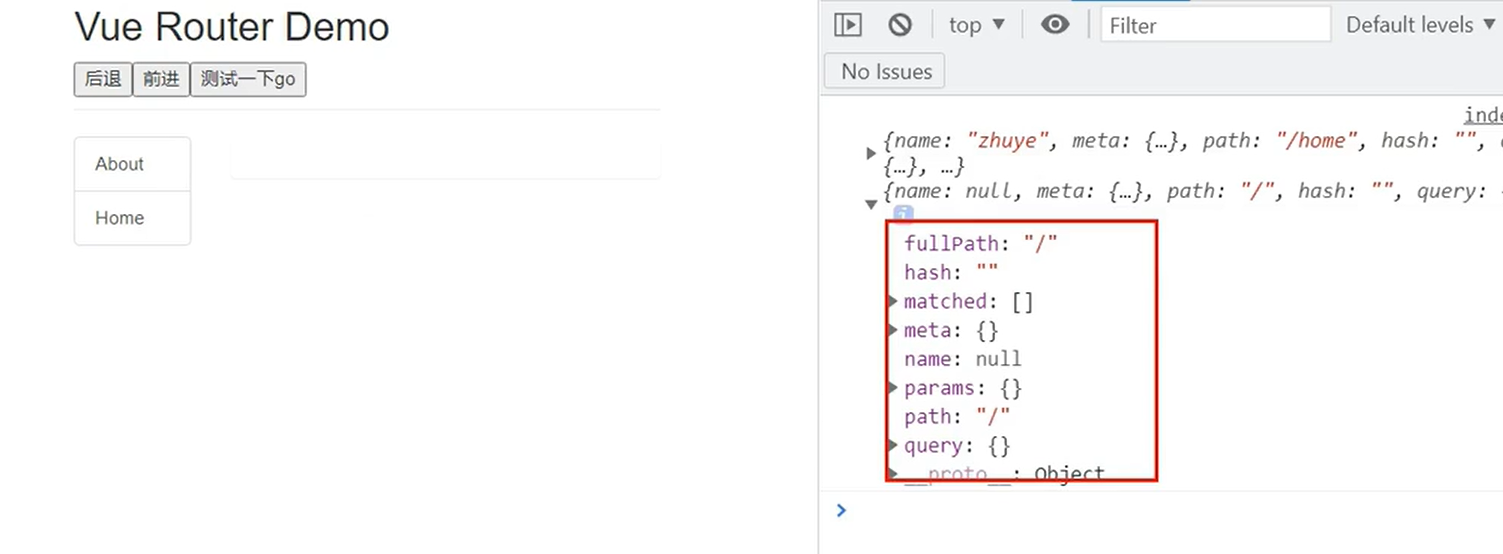Open the No Issues button

(885, 71)
